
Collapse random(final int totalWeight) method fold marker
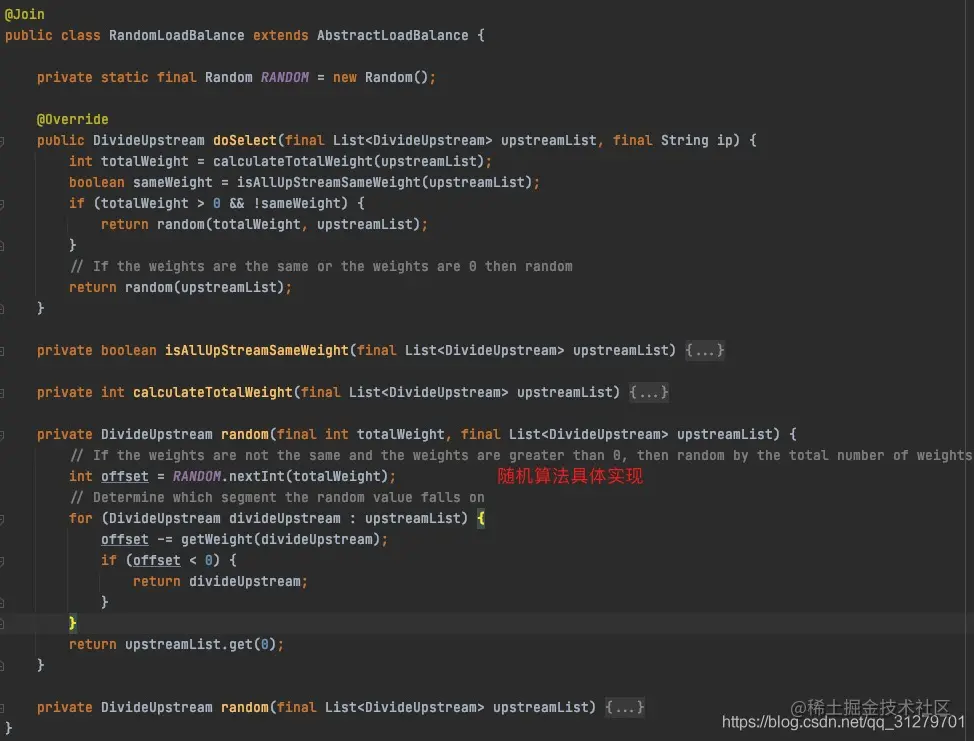(x=2, y=435)
